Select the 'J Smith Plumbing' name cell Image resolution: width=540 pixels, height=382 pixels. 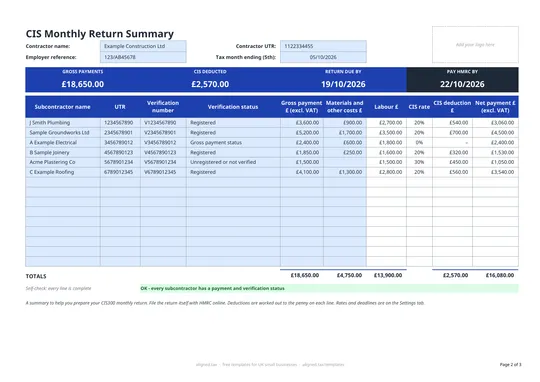pos(63,123)
